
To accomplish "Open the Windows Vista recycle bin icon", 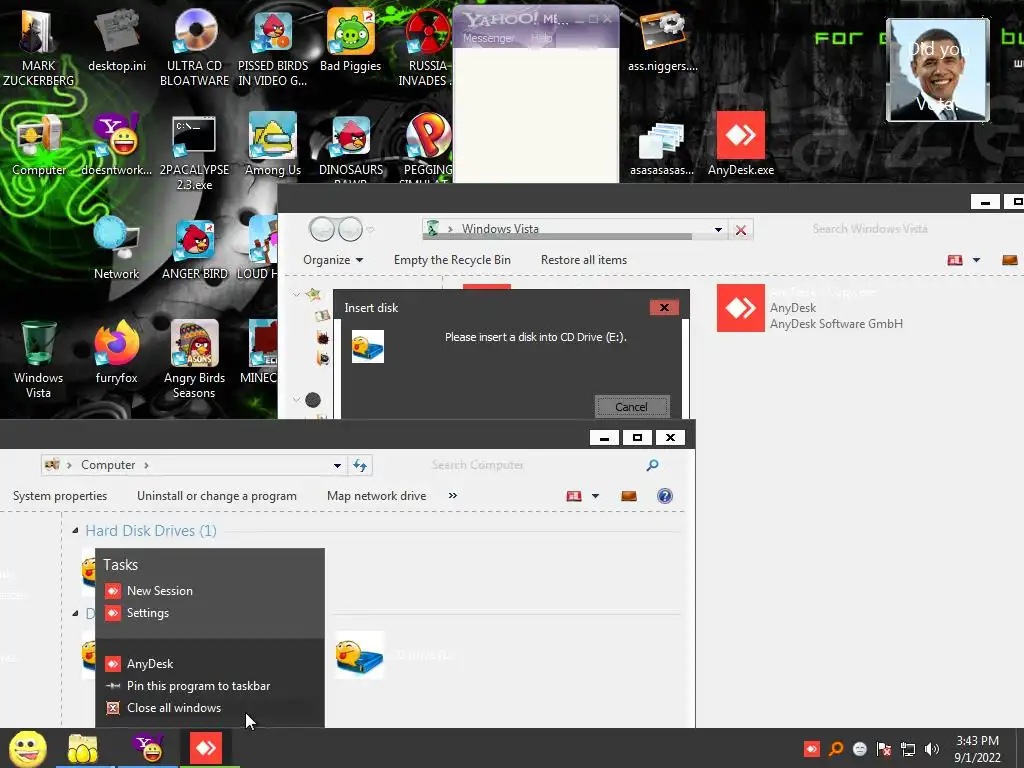I will (x=38, y=358).
